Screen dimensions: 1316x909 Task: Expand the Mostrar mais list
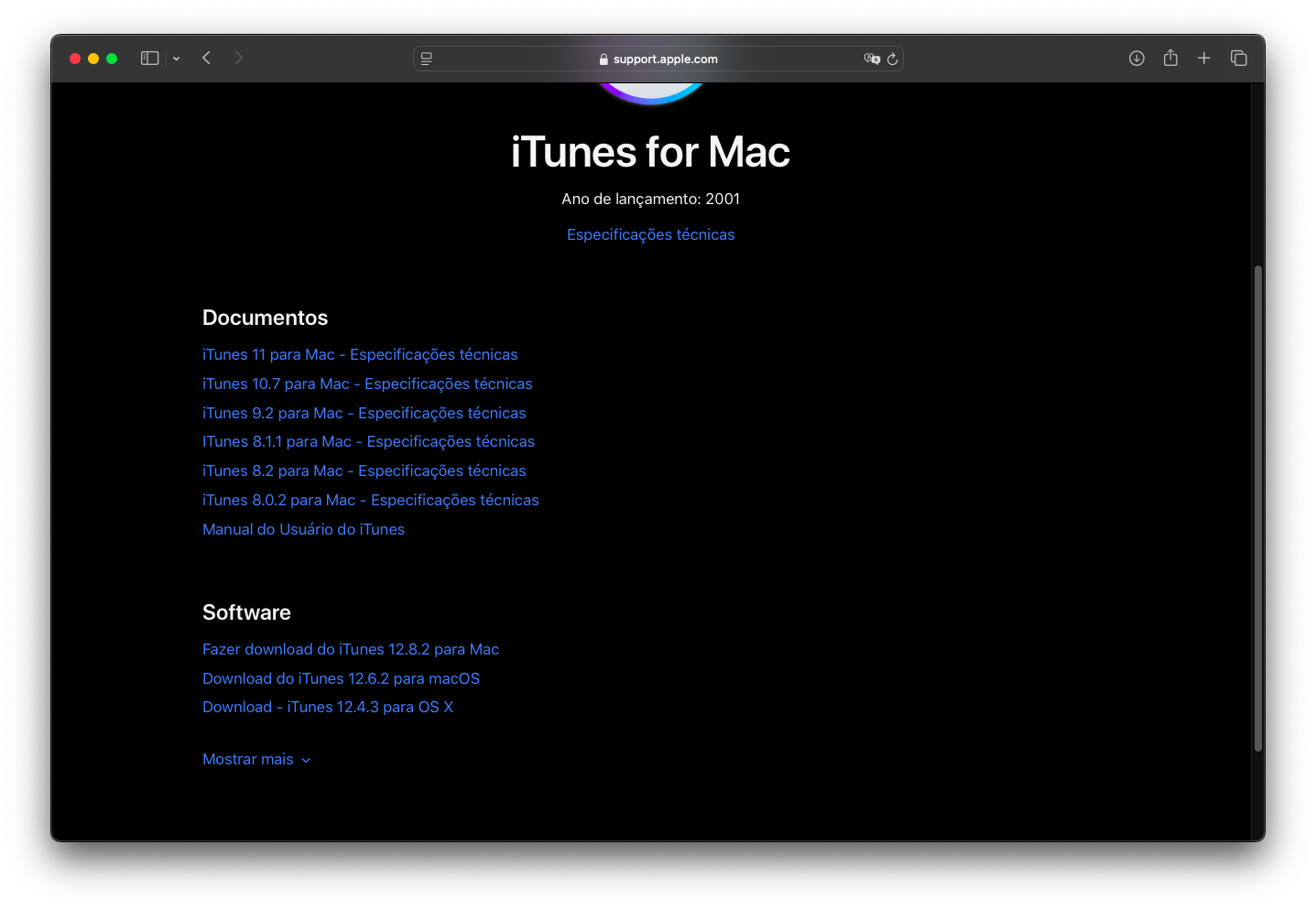[256, 760]
